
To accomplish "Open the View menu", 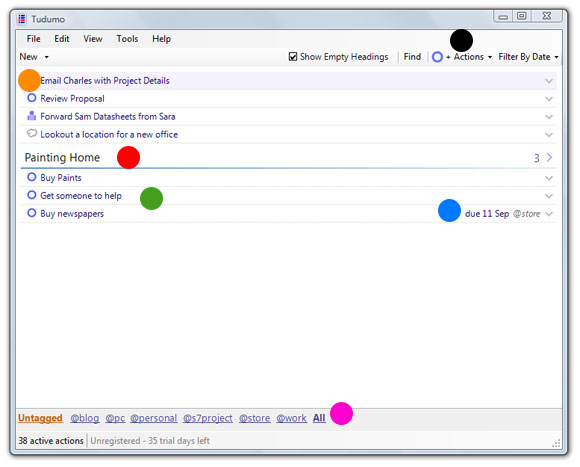I will point(92,39).
